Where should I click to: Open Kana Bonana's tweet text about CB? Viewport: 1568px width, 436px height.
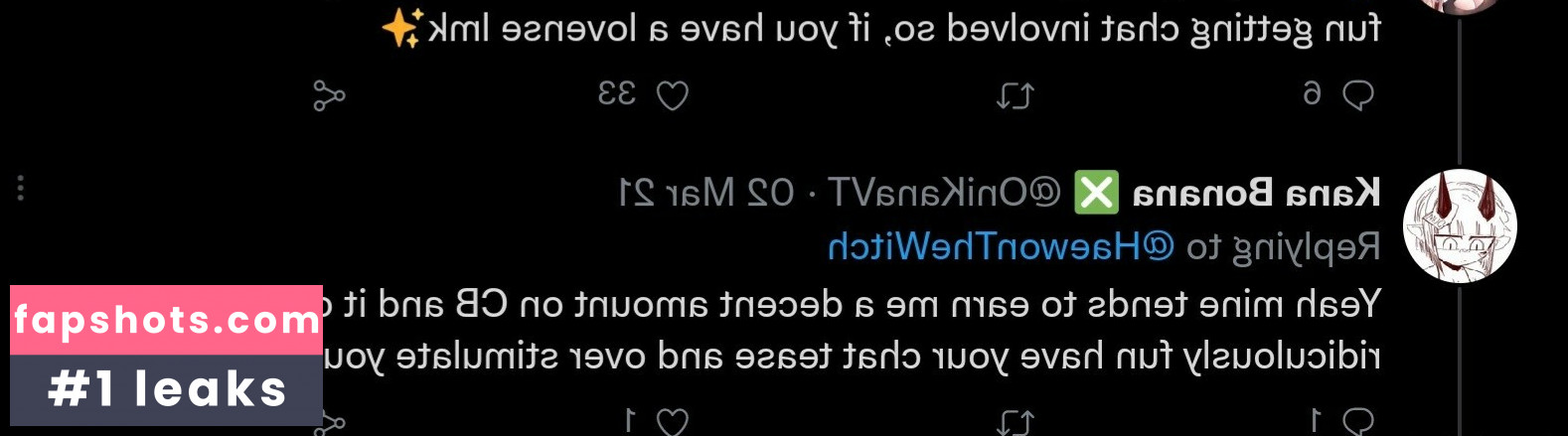[x=852, y=330]
